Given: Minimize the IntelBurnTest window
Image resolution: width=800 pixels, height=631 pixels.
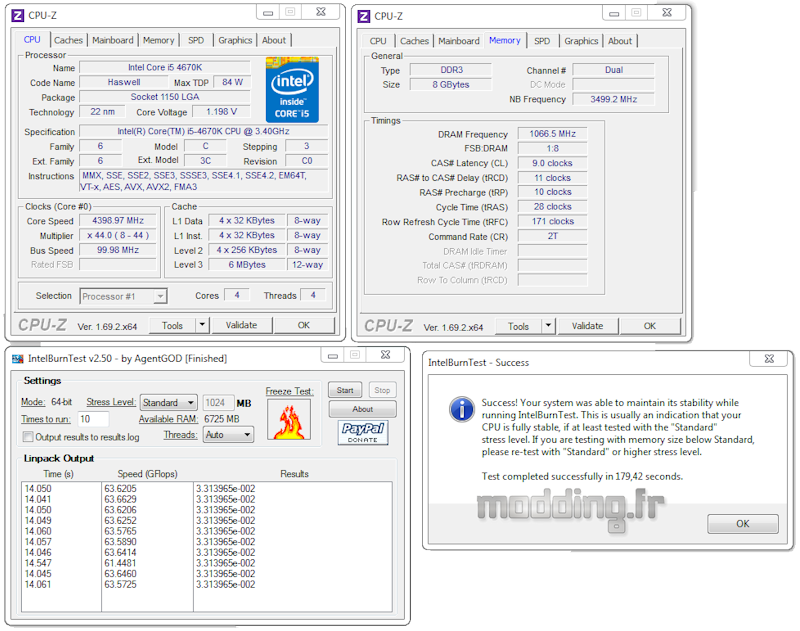Looking at the screenshot, I should point(333,355).
